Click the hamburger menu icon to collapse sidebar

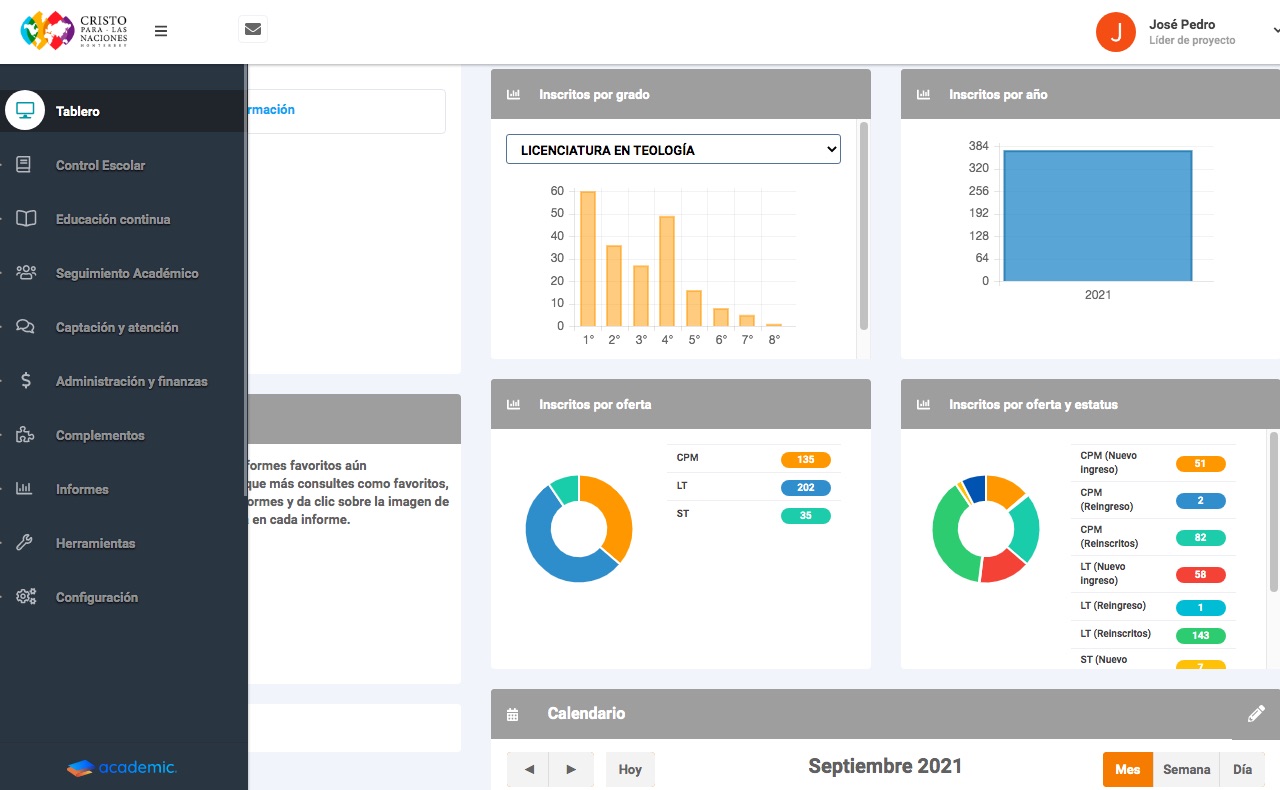point(161,31)
